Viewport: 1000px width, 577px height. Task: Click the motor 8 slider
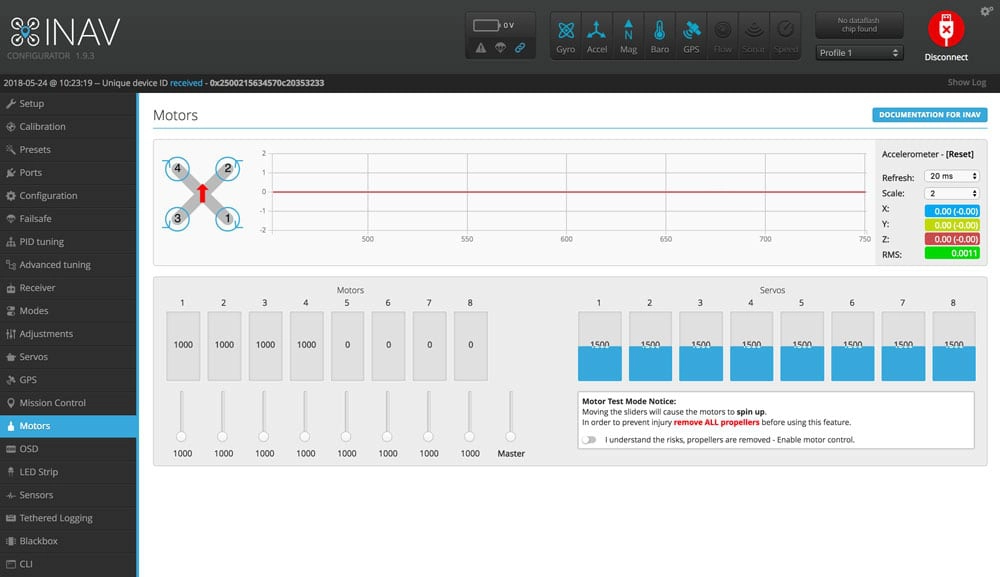[469, 416]
